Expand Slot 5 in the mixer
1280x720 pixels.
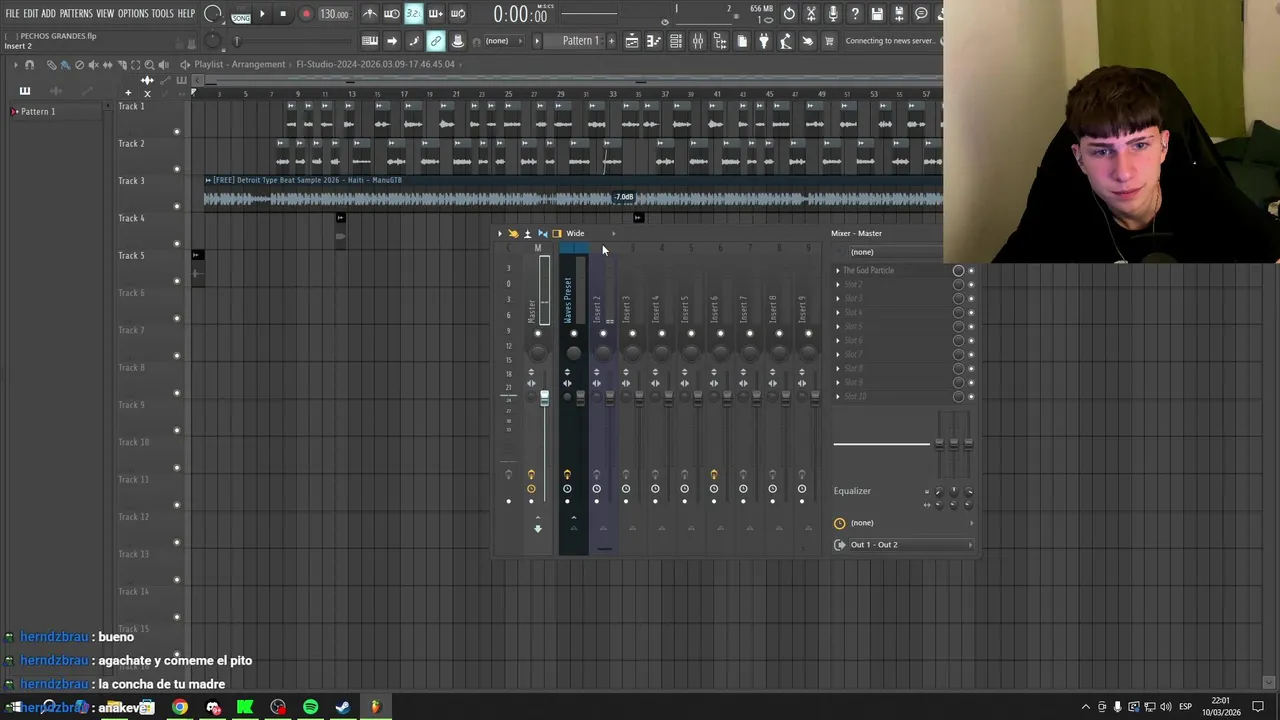point(838,327)
